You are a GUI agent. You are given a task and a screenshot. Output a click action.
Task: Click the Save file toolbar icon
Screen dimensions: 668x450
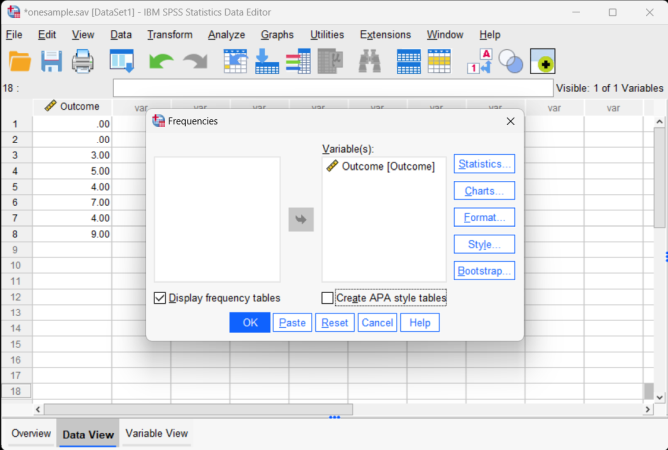pos(51,61)
